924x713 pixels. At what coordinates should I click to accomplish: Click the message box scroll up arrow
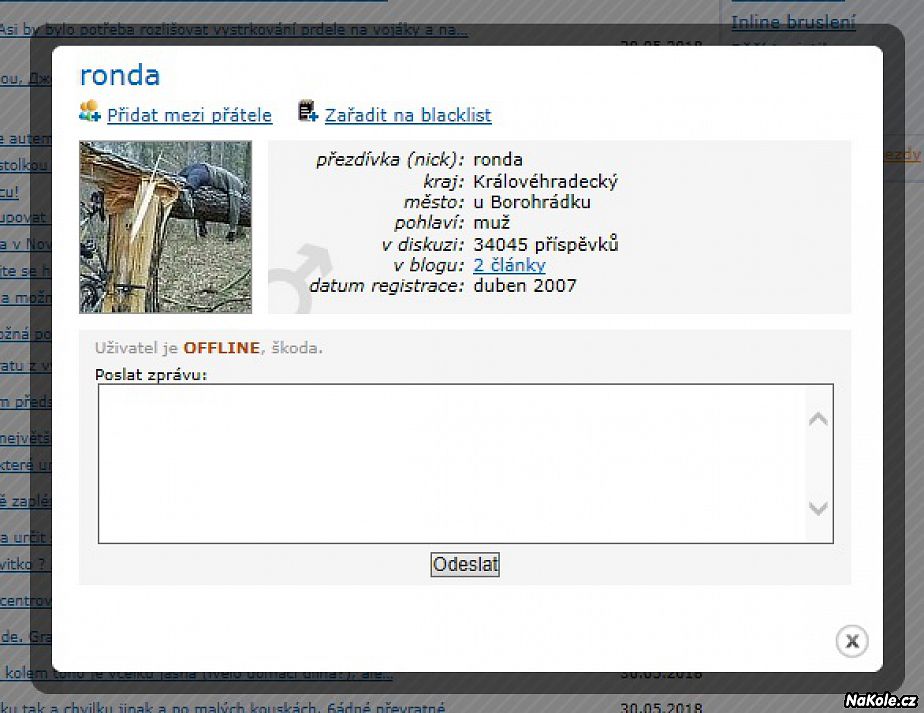[x=818, y=419]
